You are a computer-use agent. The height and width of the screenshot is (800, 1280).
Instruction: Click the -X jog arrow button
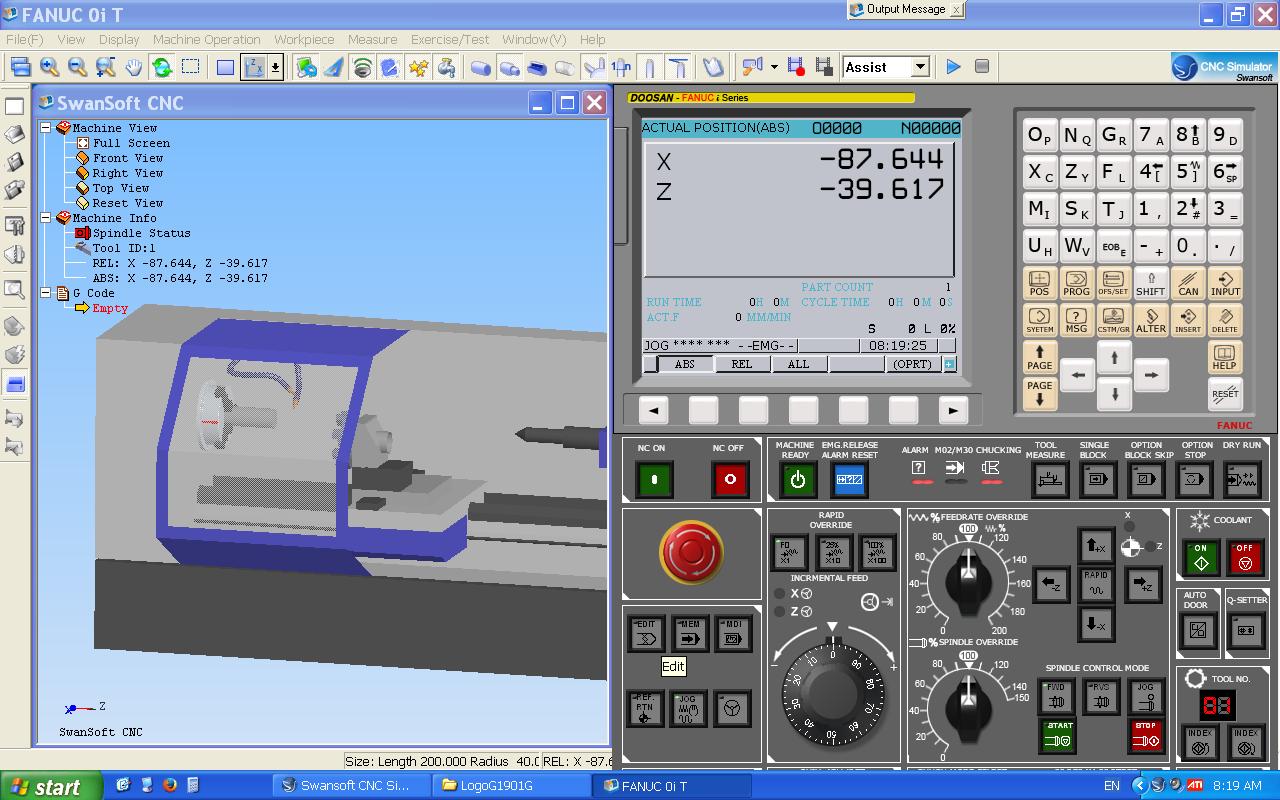click(1096, 624)
